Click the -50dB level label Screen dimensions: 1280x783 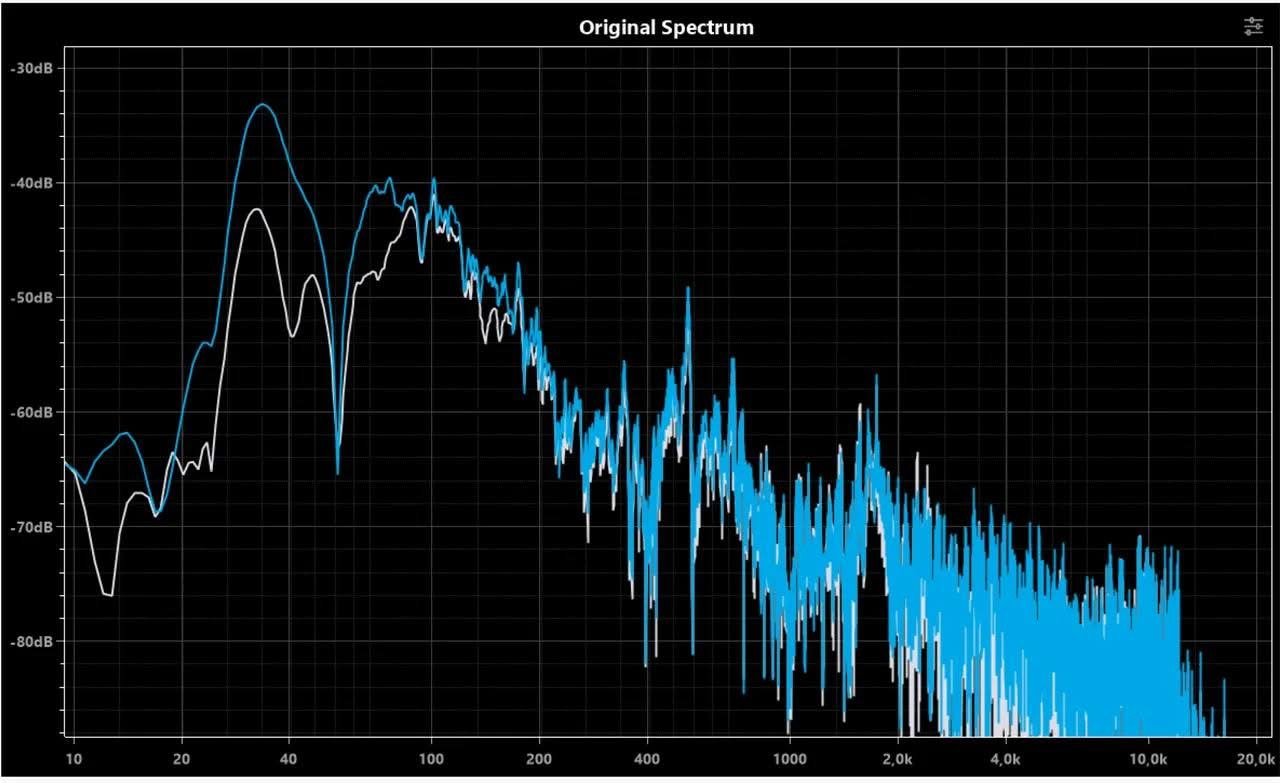click(36, 298)
